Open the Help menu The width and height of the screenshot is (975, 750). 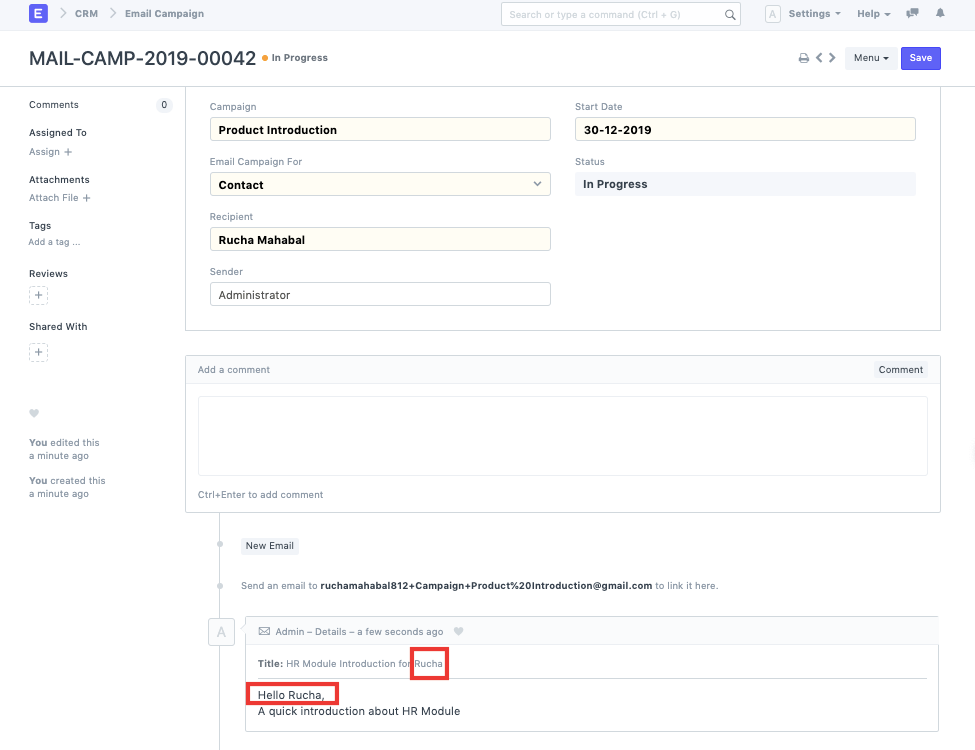pos(872,13)
